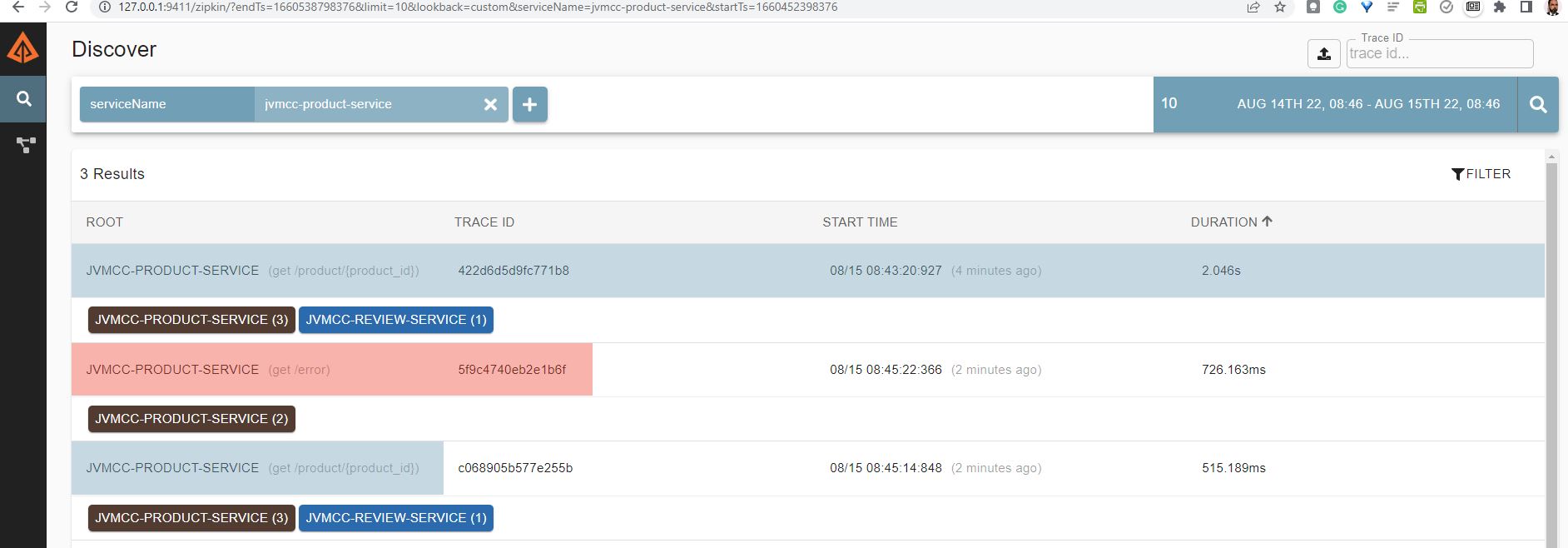Open the error trace 5f9c4740eb2e1b6f
This screenshot has height=548, width=1568.
click(x=511, y=370)
